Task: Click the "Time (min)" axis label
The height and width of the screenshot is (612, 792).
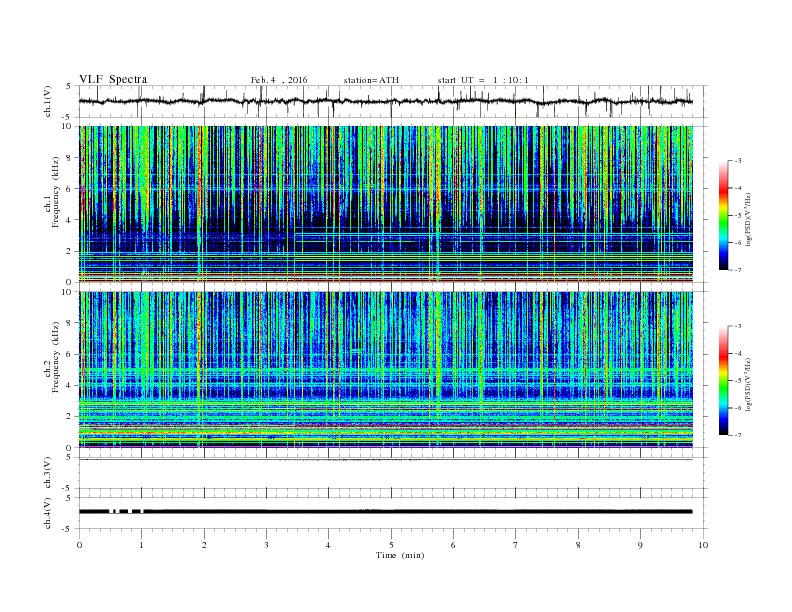Action: pyautogui.click(x=400, y=555)
